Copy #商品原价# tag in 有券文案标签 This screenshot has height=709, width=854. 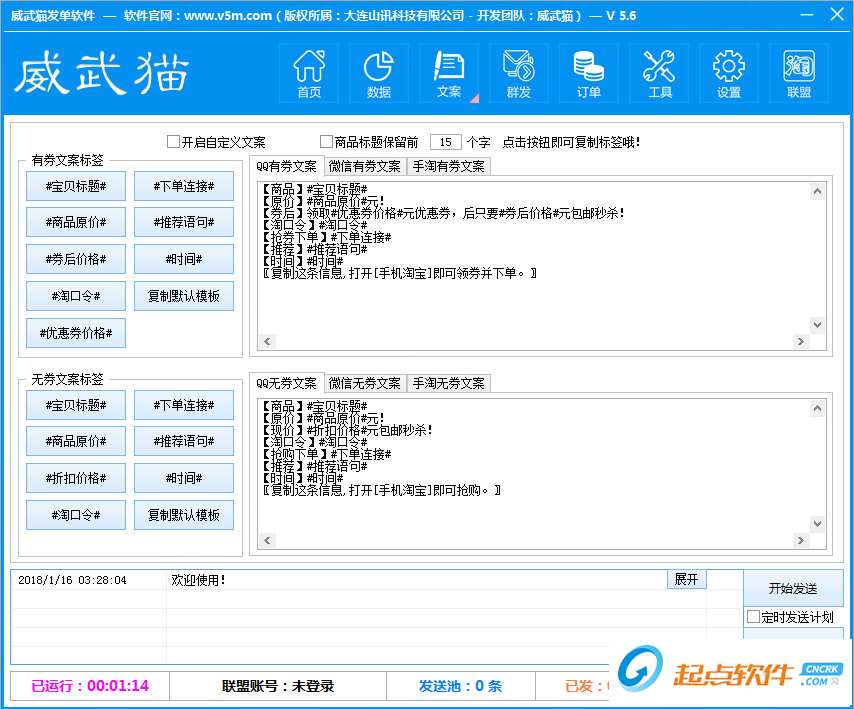(x=76, y=222)
